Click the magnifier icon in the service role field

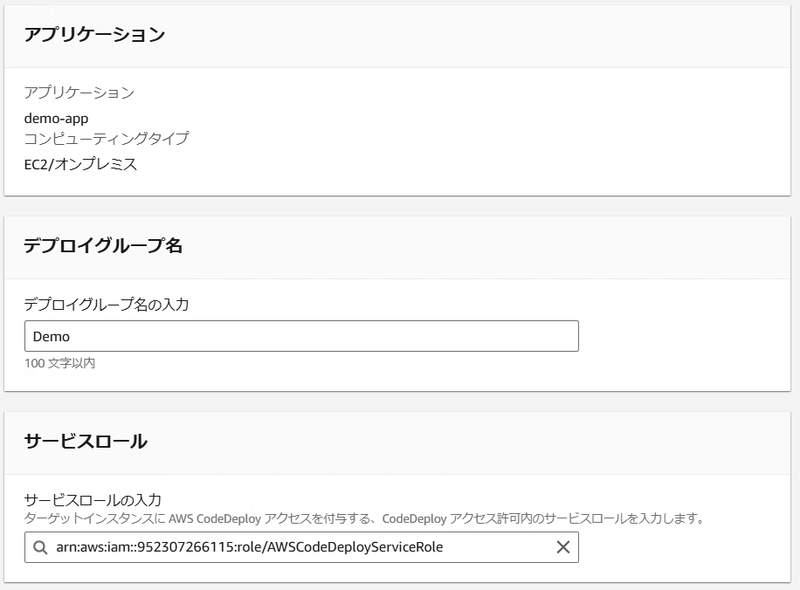[x=40, y=547]
